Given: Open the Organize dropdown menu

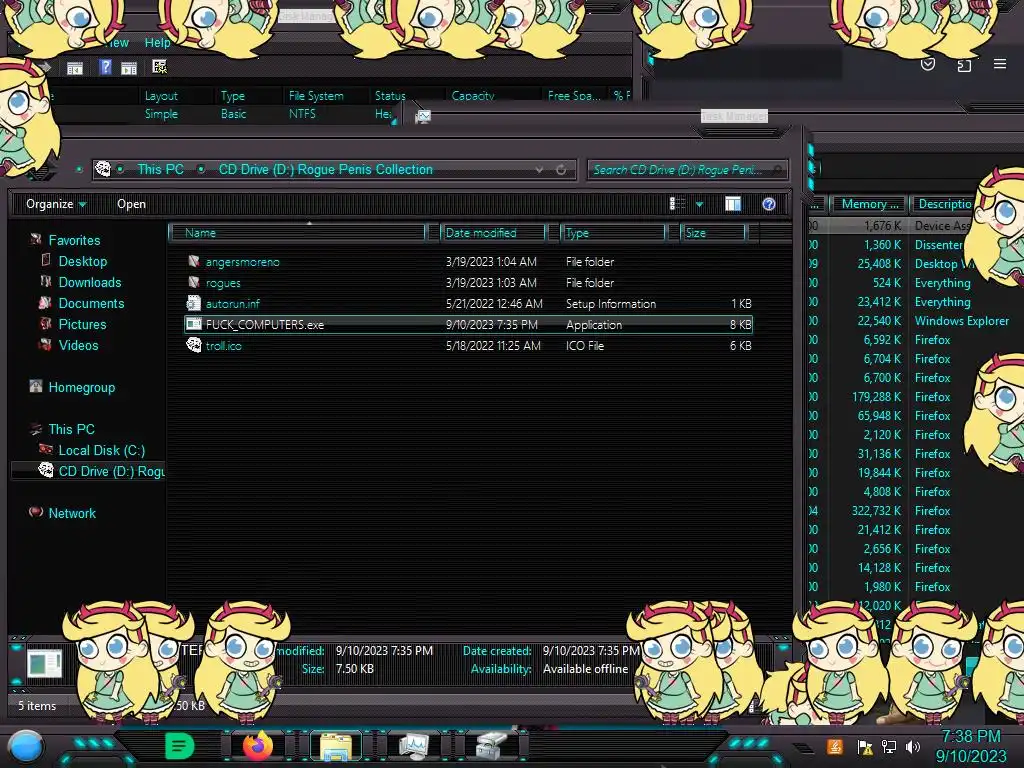Looking at the screenshot, I should coord(56,204).
